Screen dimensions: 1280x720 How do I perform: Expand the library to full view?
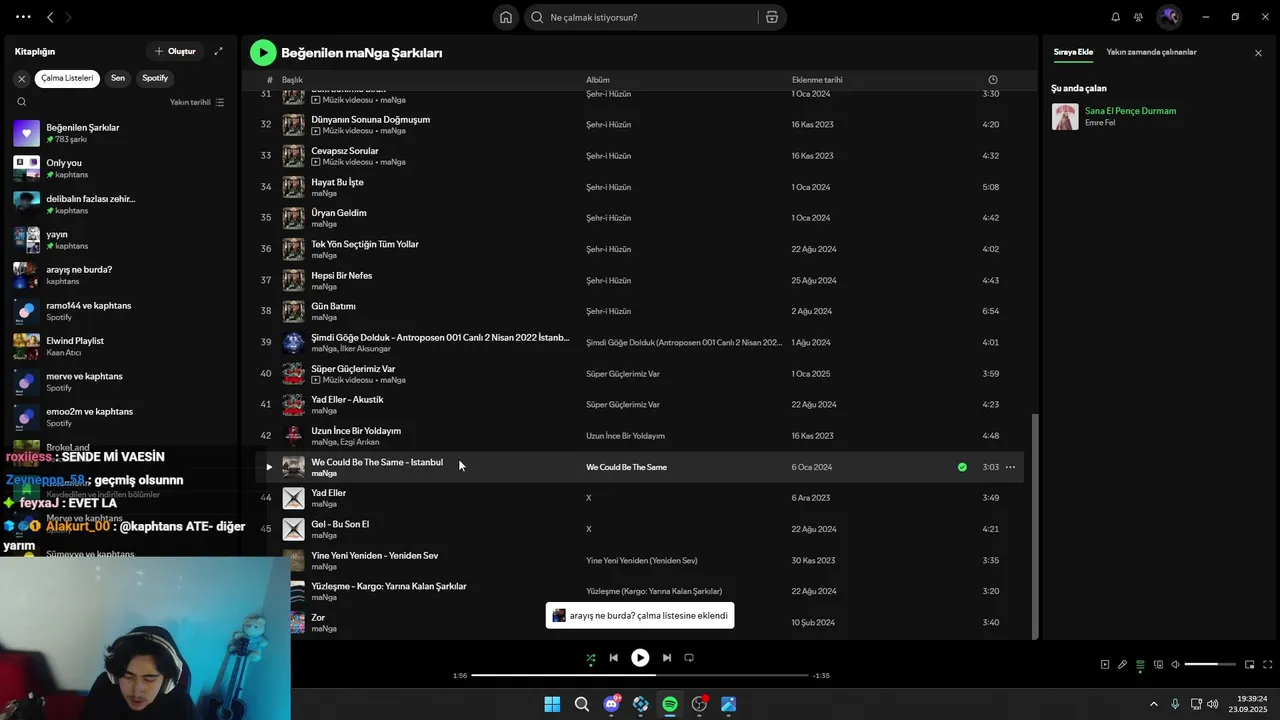tap(219, 51)
